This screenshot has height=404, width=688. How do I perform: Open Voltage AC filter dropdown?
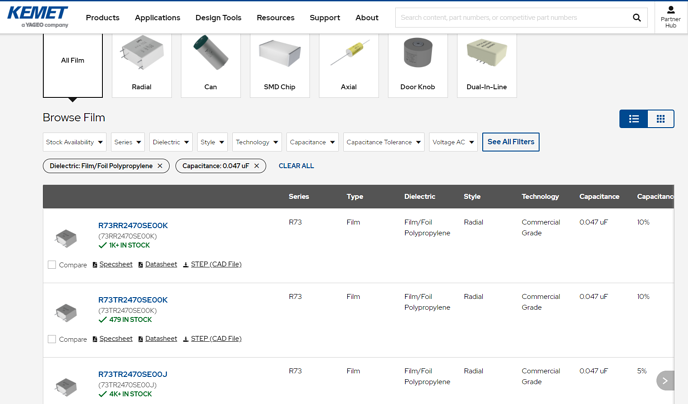coord(453,142)
